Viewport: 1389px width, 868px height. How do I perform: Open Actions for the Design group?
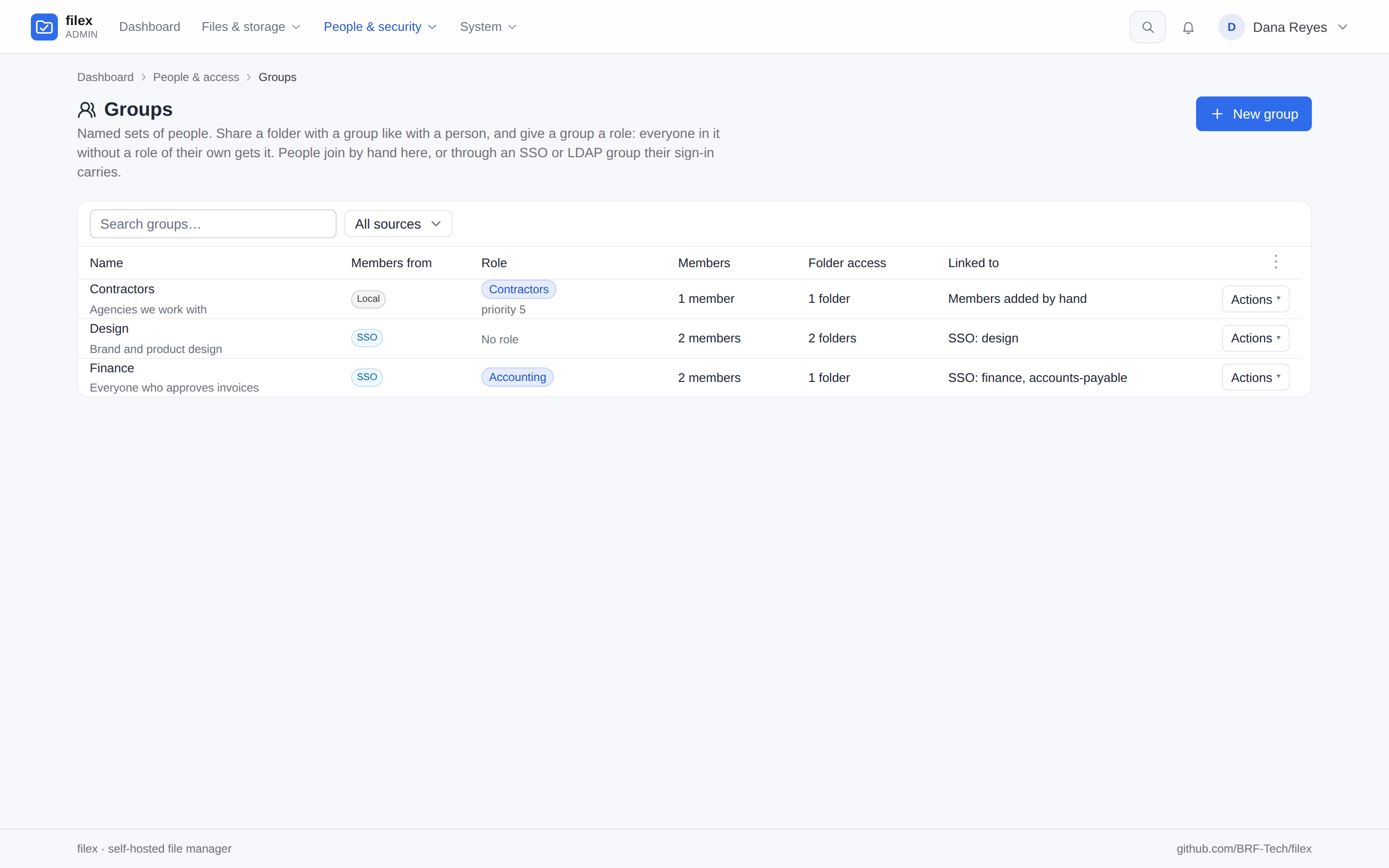tap(1255, 338)
